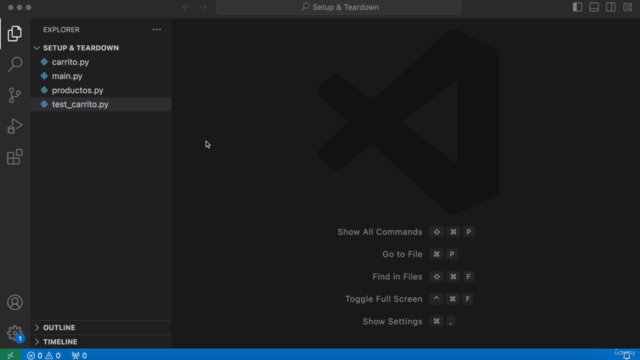640x360 pixels.
Task: Click the Show All Commands shortcut hint
Action: click(x=406, y=232)
